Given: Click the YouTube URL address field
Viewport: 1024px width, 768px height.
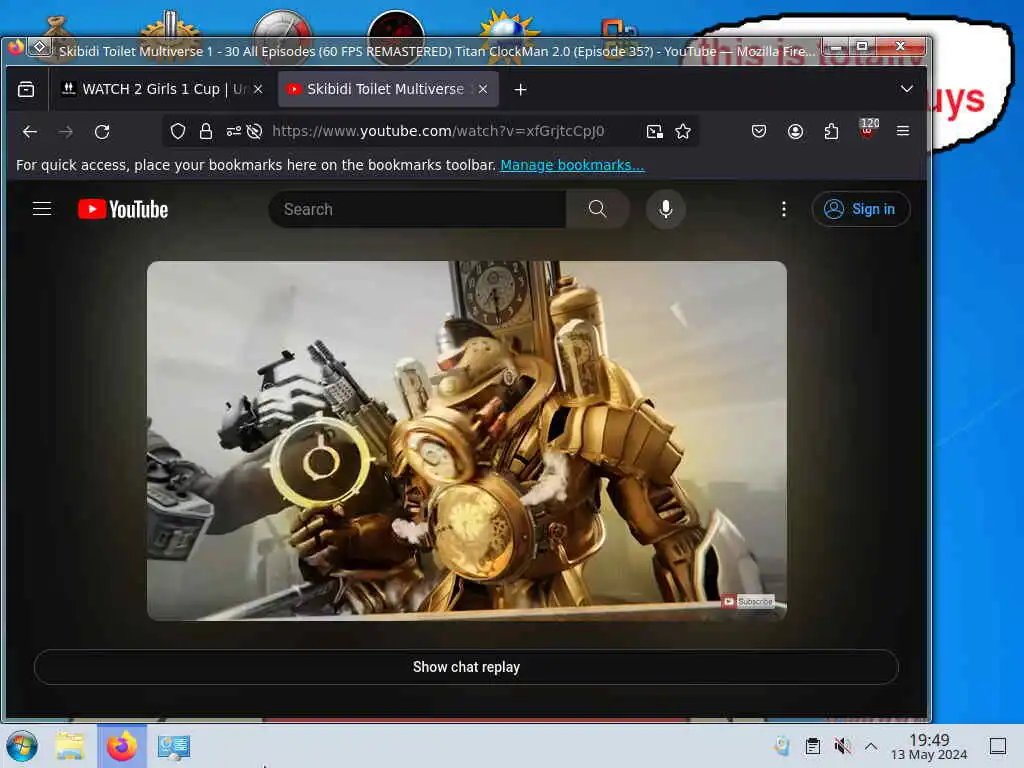Looking at the screenshot, I should click(x=438, y=131).
